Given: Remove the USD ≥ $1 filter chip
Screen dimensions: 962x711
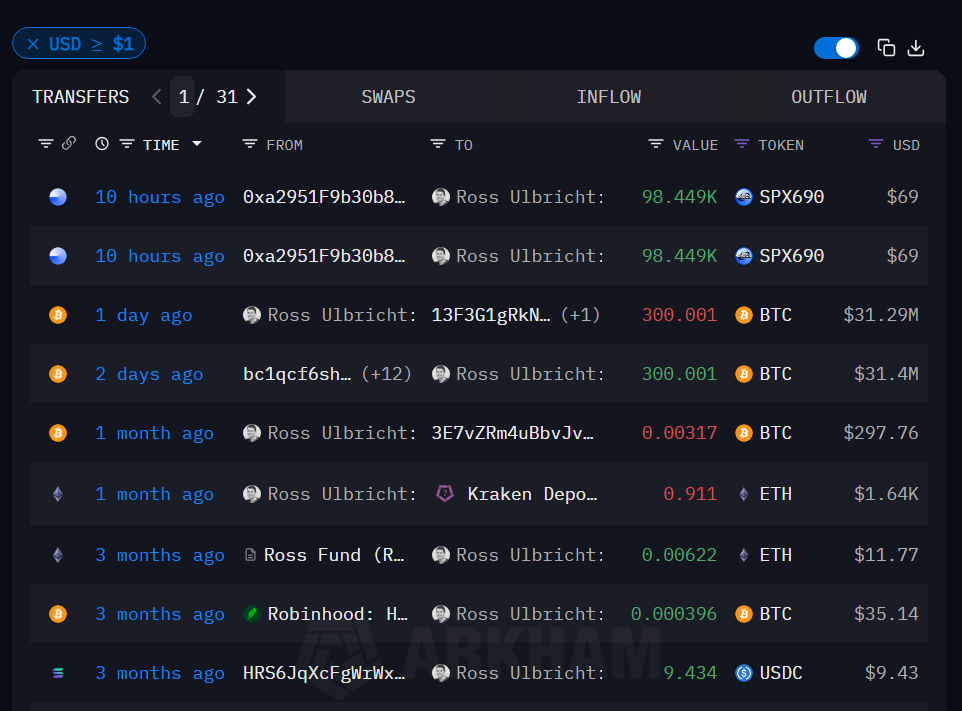Looking at the screenshot, I should coord(33,44).
